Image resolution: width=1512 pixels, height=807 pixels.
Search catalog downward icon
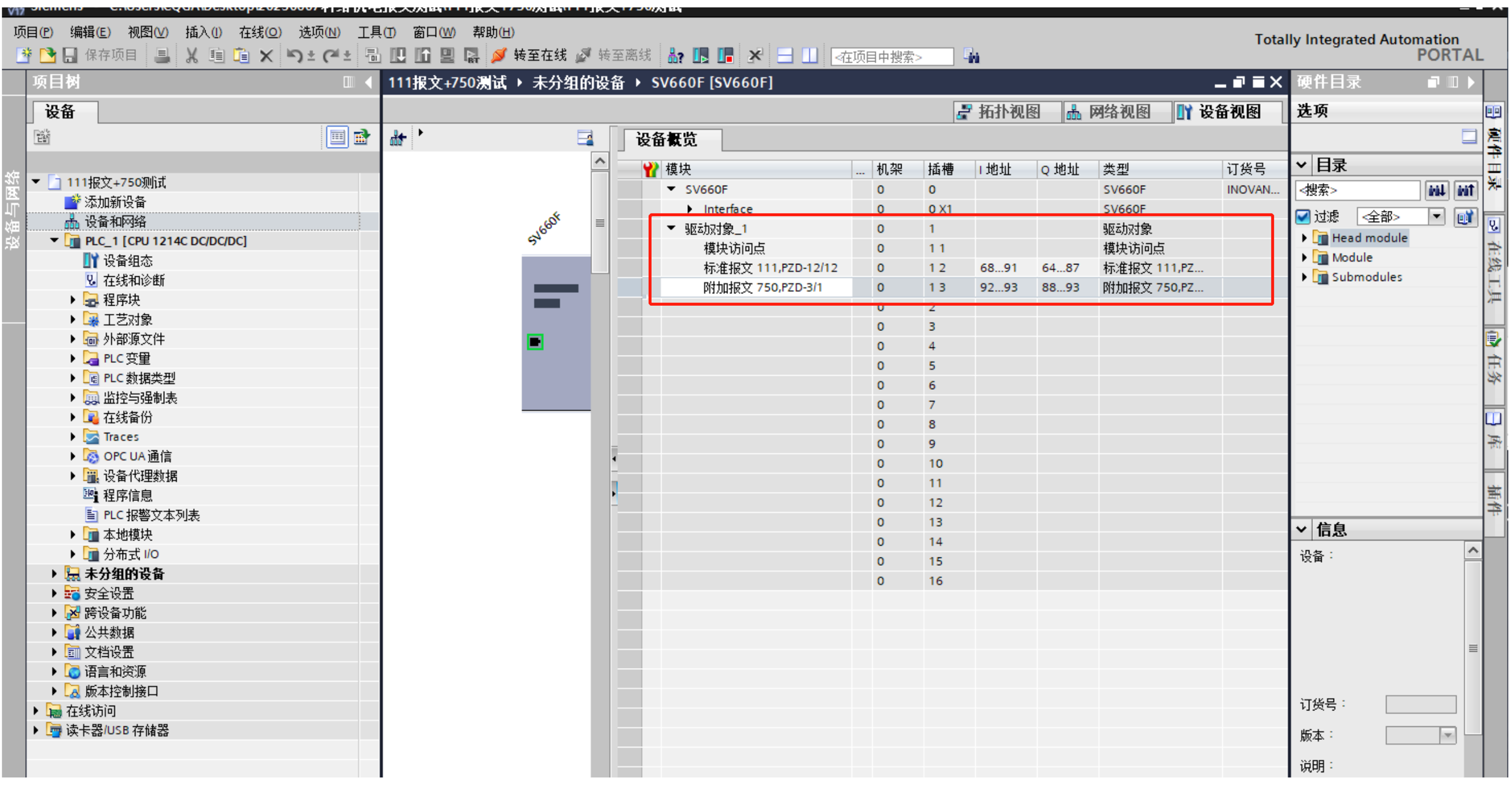(1437, 191)
